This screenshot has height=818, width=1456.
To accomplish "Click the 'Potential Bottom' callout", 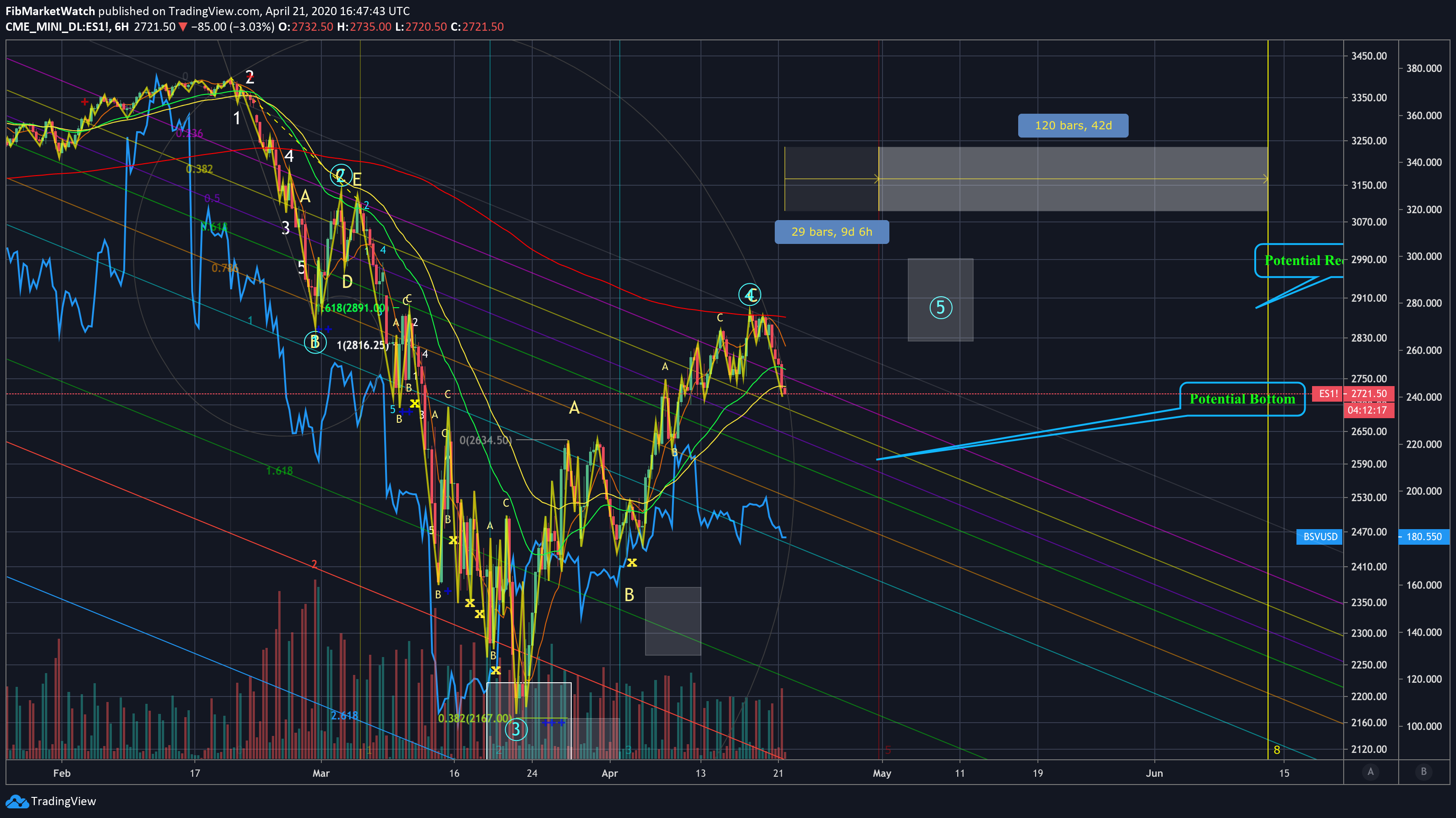I will (x=1242, y=399).
